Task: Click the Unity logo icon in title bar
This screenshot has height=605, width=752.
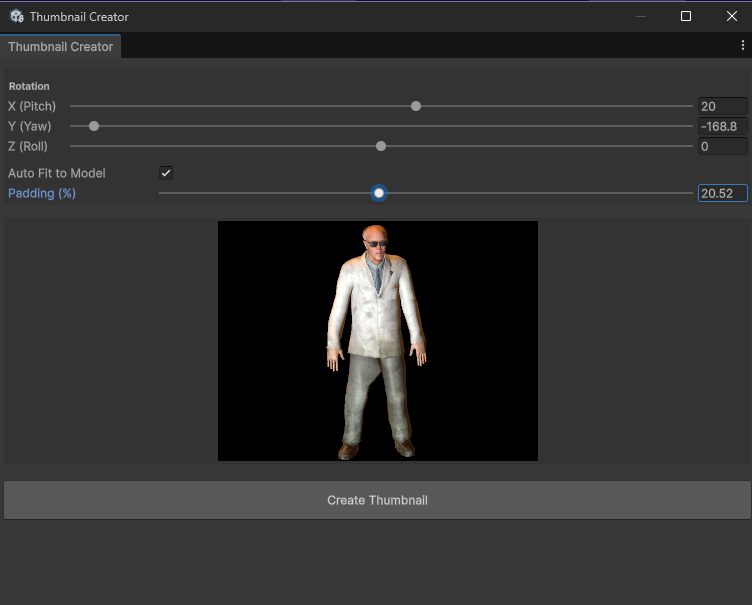Action: pos(17,17)
